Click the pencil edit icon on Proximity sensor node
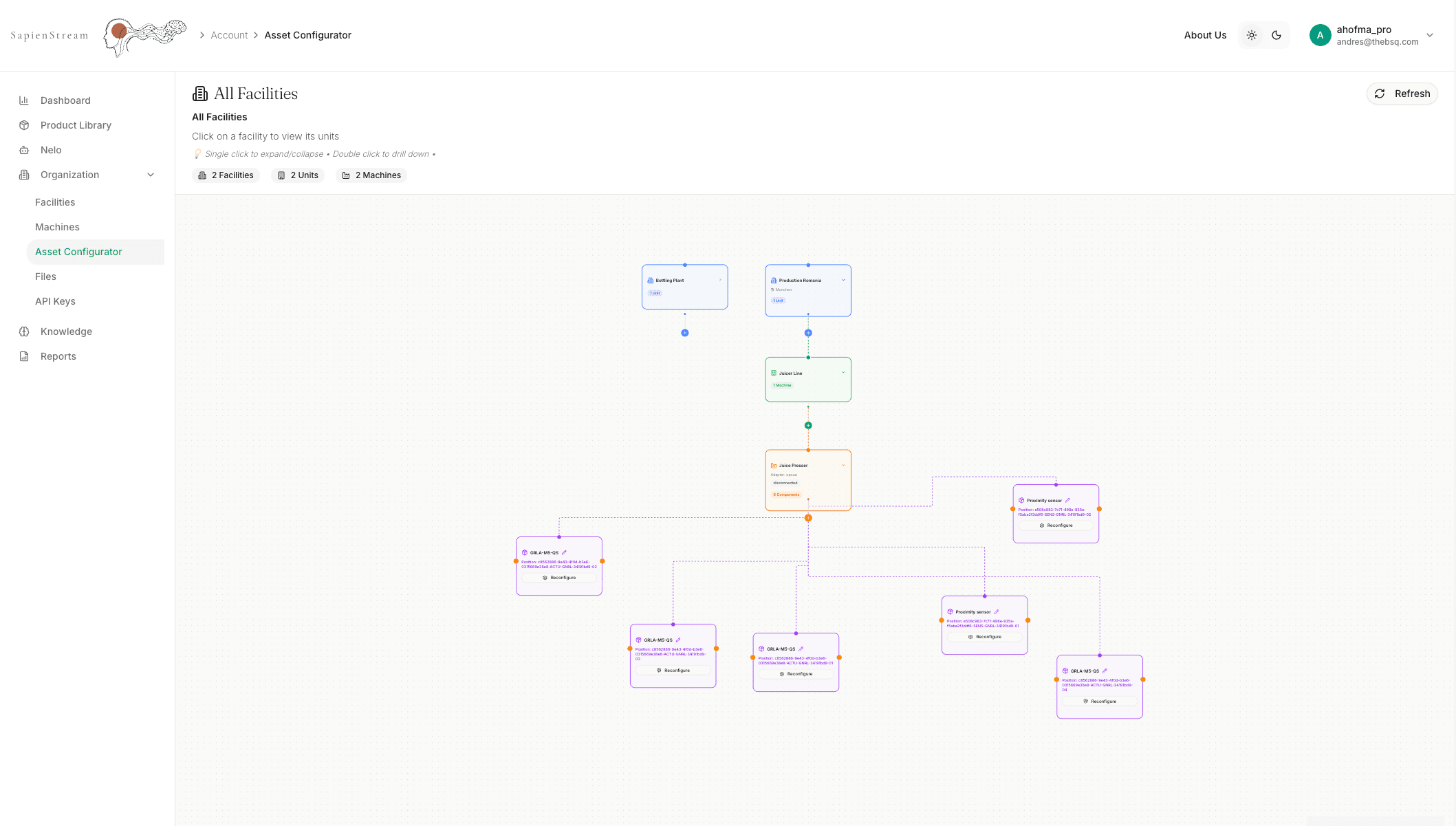 [1068, 501]
